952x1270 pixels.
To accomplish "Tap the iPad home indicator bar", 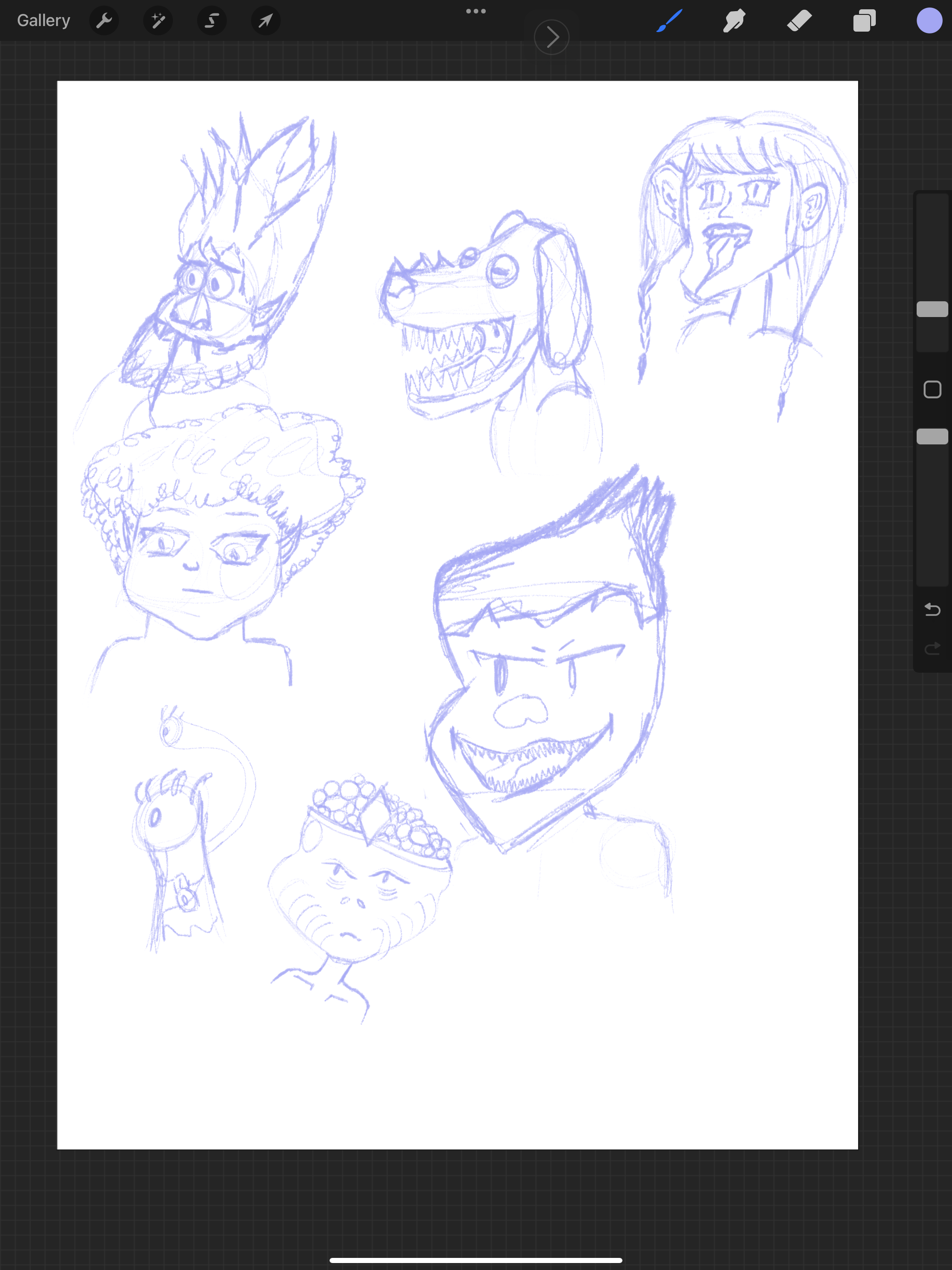I will point(476,1260).
